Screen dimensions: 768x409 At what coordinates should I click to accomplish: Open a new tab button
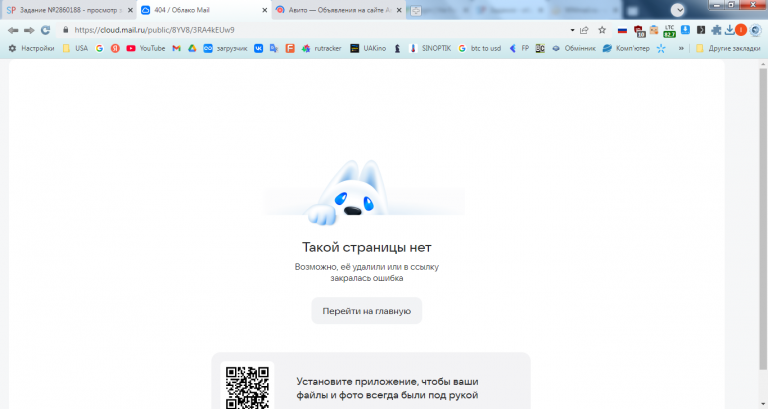pyautogui.click(x=415, y=10)
